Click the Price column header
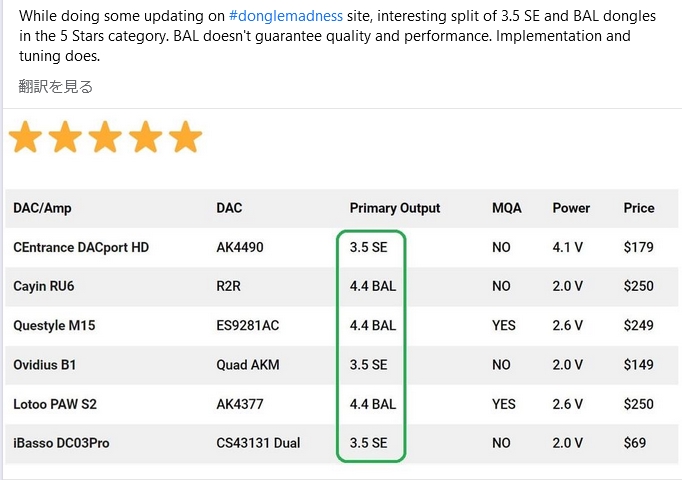The image size is (682, 480). [639, 208]
